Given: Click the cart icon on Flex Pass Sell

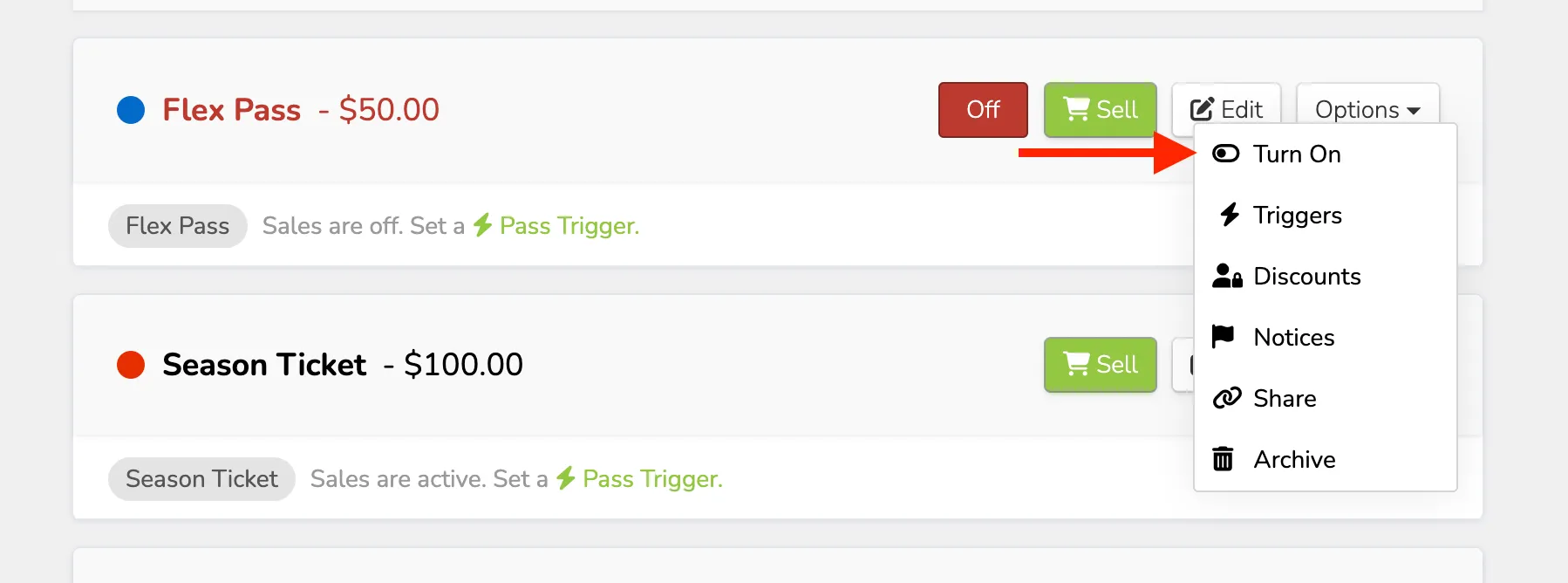Looking at the screenshot, I should point(1076,109).
